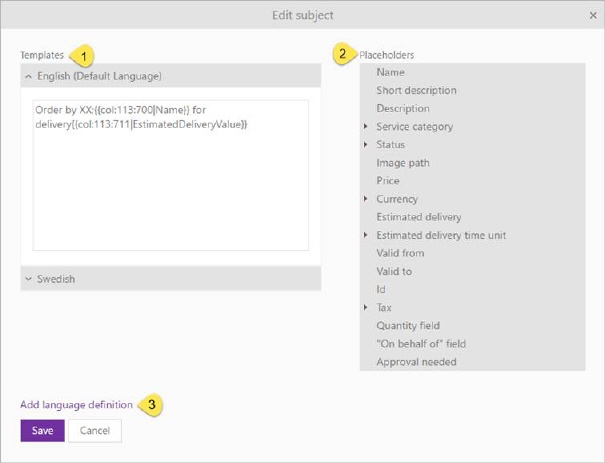Expand the Tax placeholder node
Screen dimensions: 605x463
[367, 308]
